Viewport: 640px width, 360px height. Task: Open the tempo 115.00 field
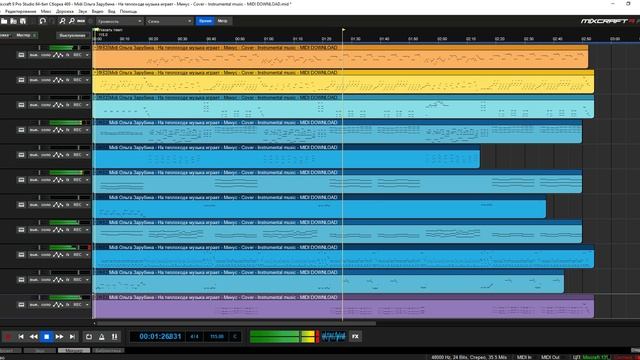[x=217, y=337]
